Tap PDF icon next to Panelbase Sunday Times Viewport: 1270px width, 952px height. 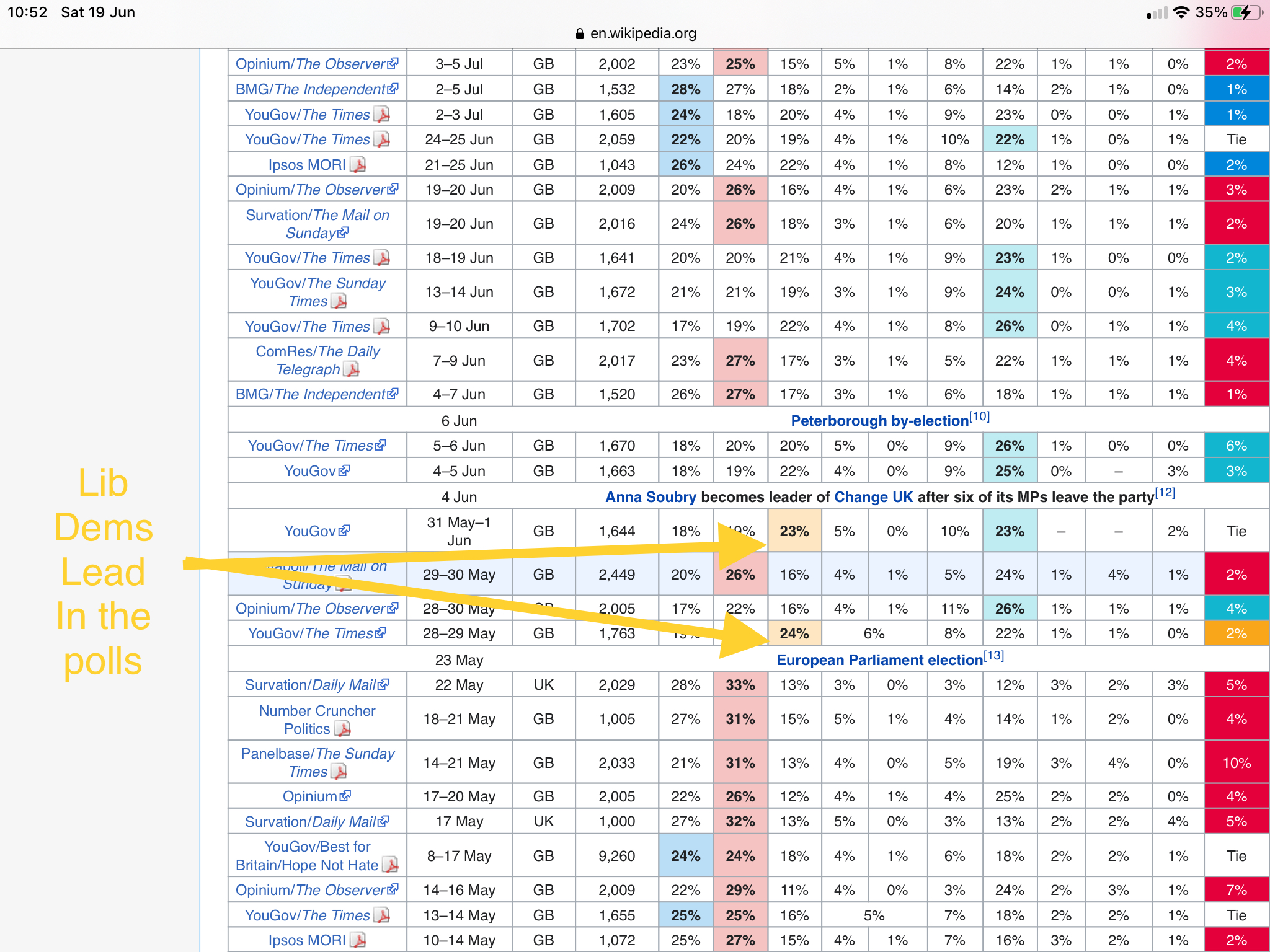(x=339, y=772)
